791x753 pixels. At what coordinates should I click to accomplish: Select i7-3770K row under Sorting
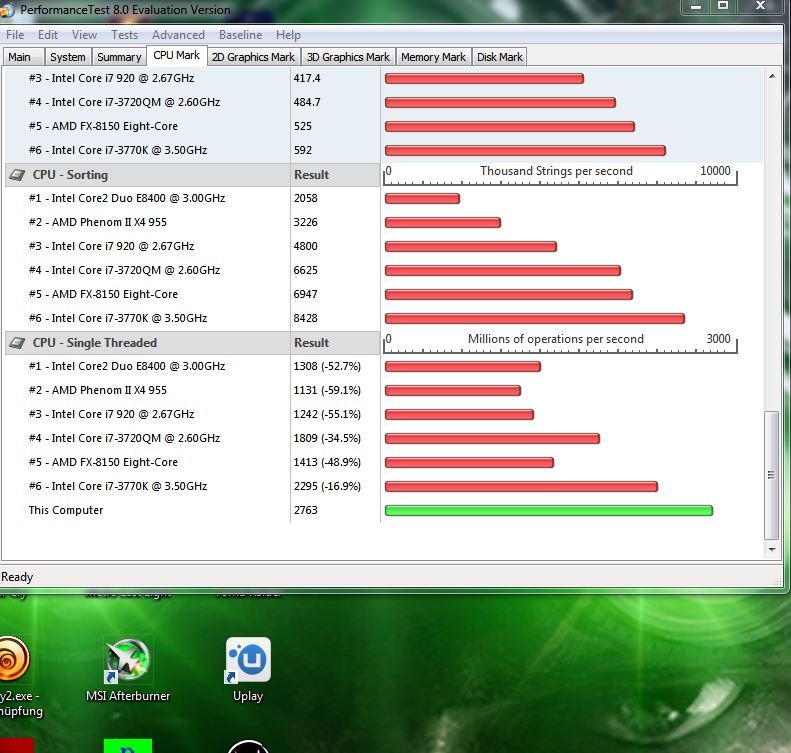pyautogui.click(x=383, y=318)
